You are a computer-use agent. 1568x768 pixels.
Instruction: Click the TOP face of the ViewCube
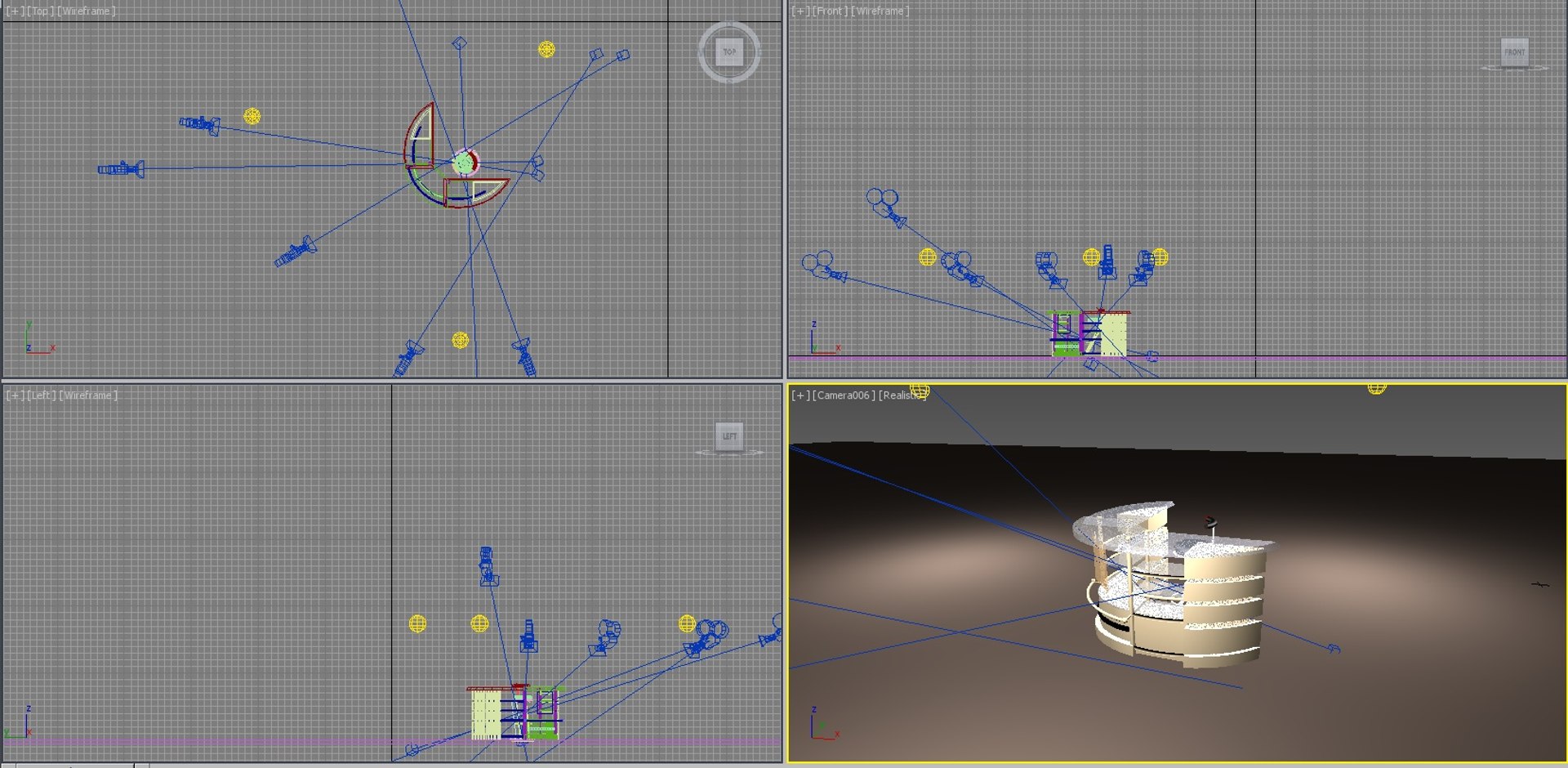(729, 51)
